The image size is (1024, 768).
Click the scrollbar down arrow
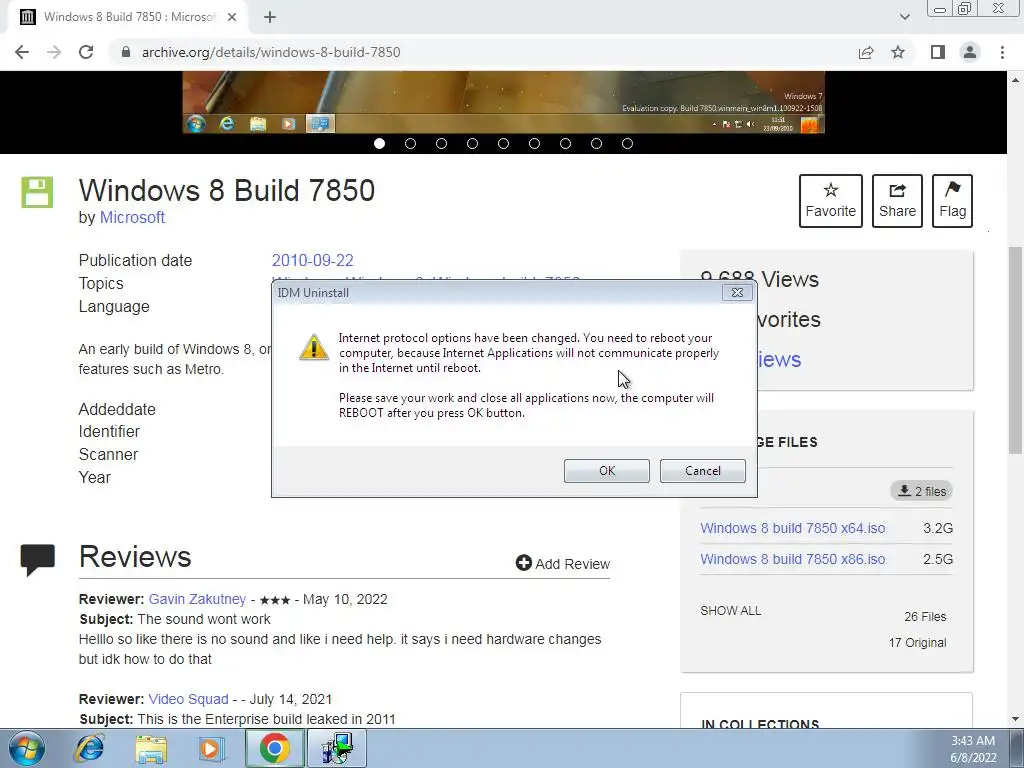tap(1016, 720)
